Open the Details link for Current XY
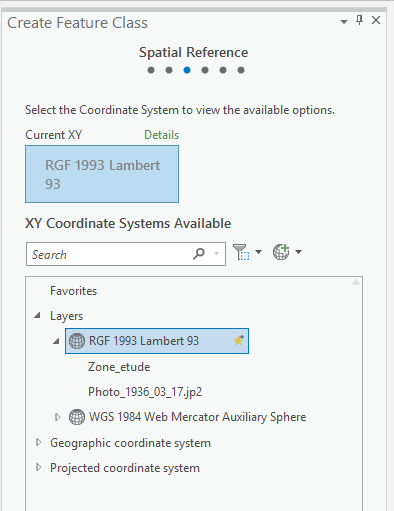 point(161,135)
